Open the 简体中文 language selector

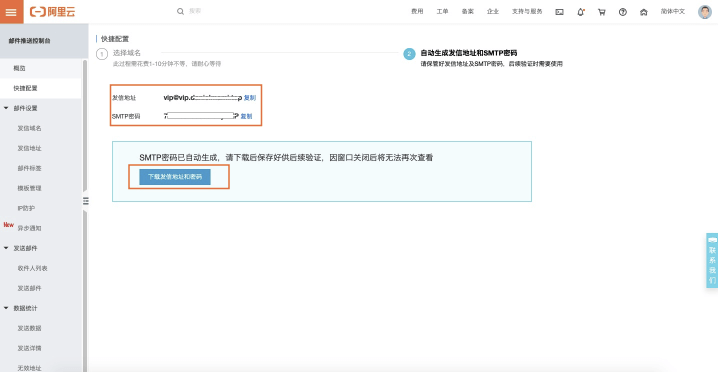tap(673, 12)
